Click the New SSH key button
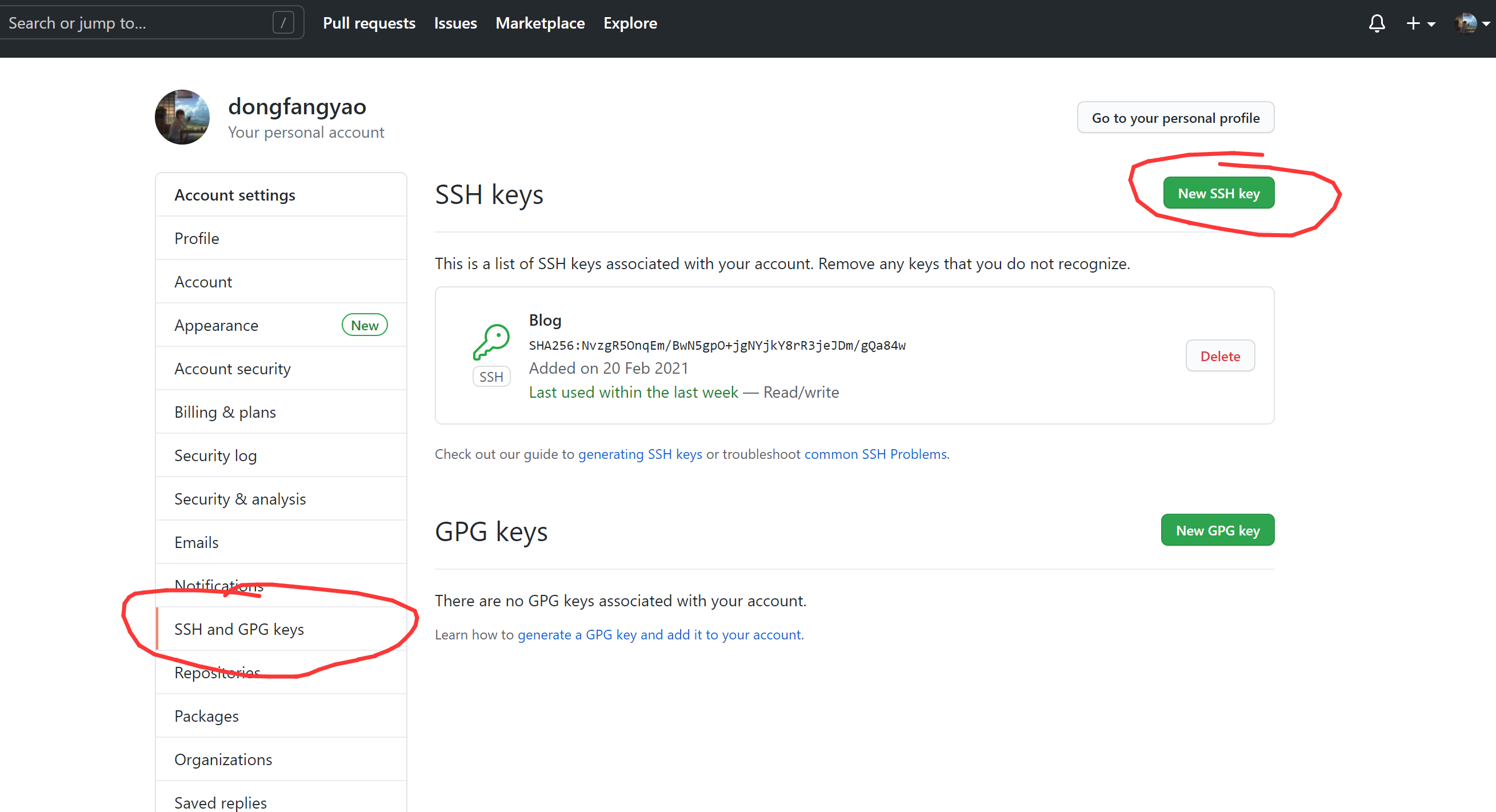 tap(1218, 193)
